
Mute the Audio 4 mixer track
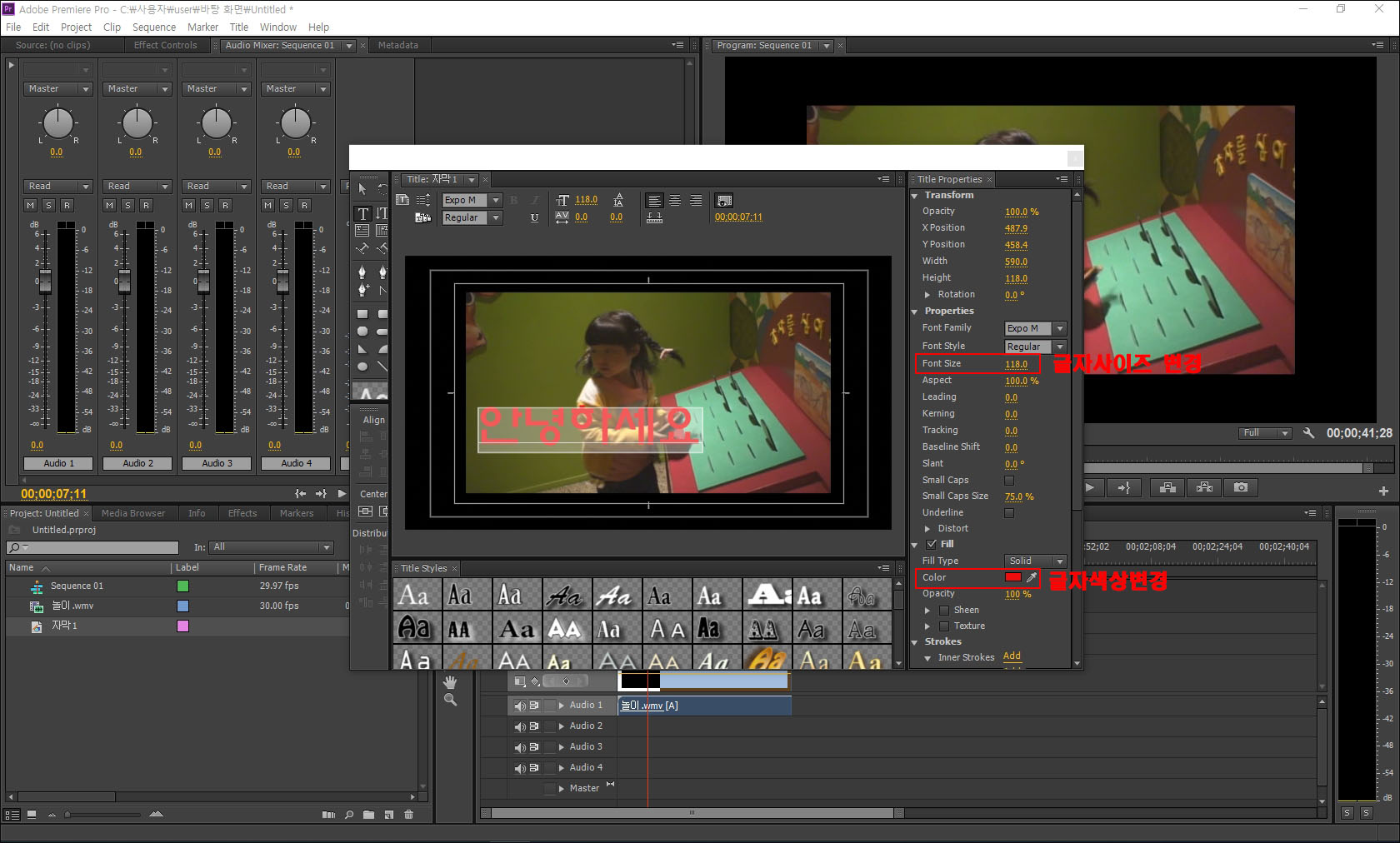click(268, 205)
